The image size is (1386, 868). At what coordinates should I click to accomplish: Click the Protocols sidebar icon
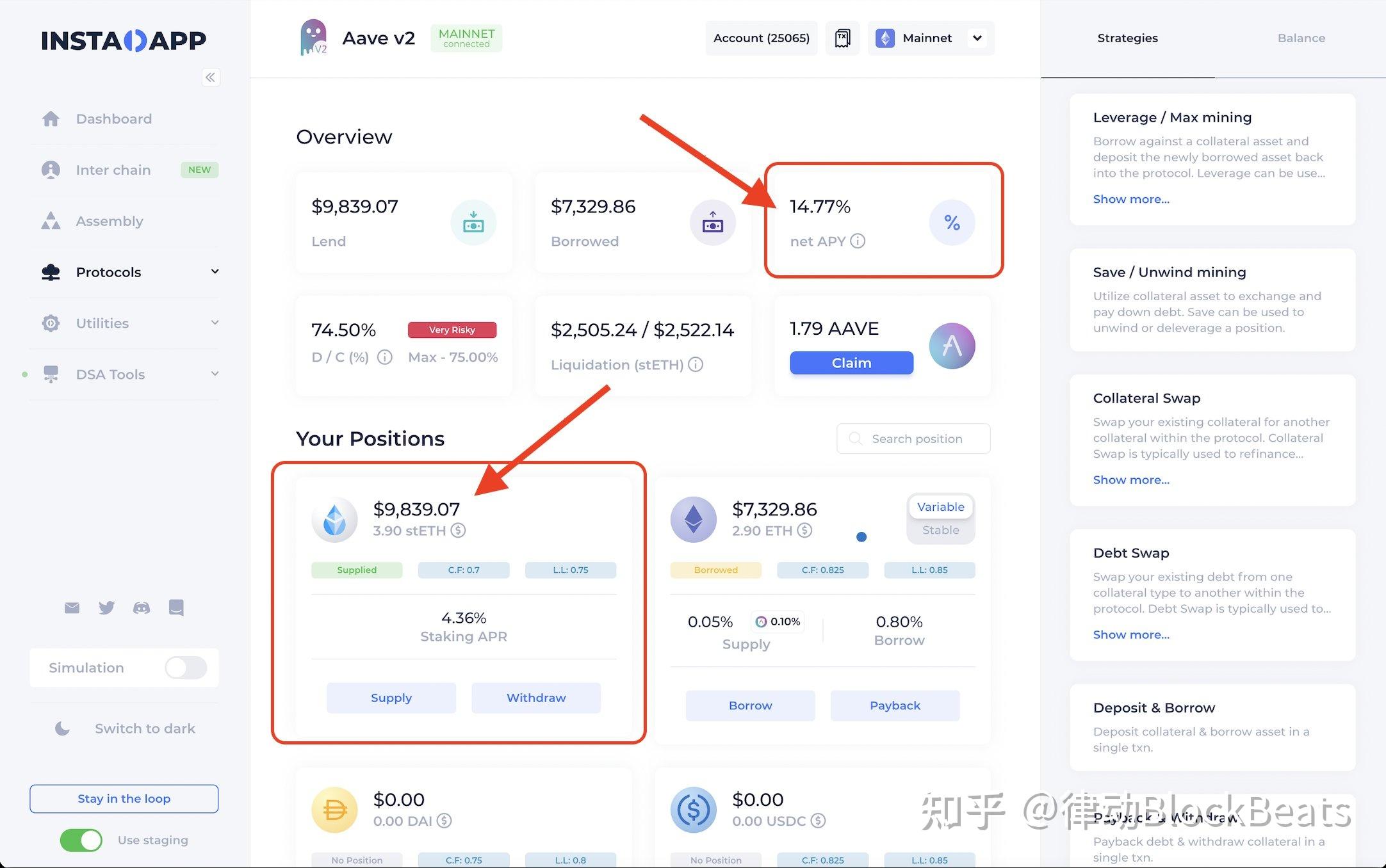[51, 271]
